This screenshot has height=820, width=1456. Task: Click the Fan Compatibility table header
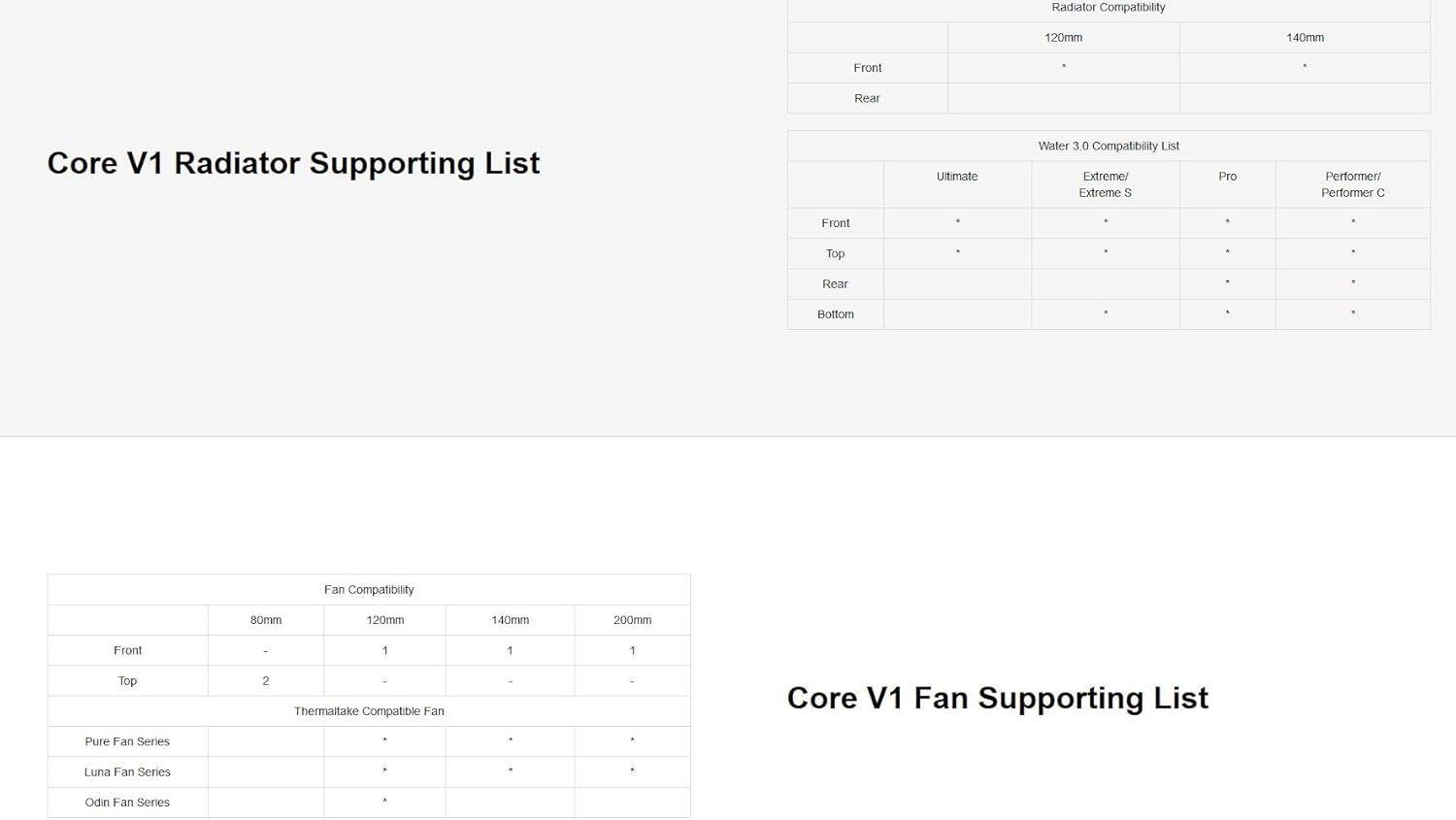pyautogui.click(x=369, y=590)
